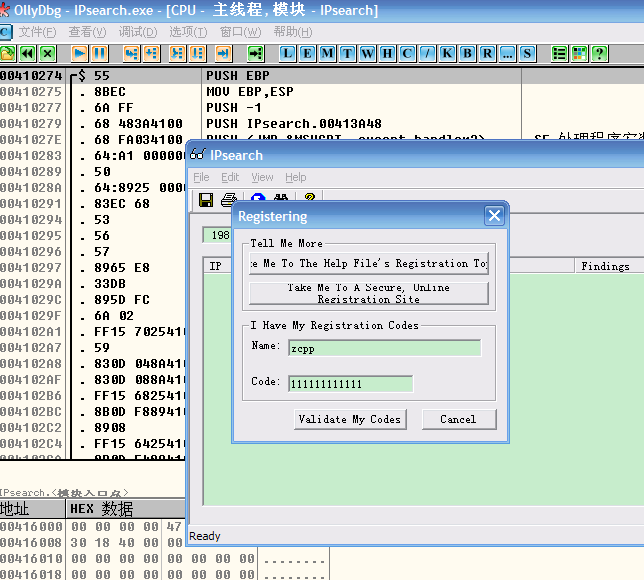Viewport: 644px width, 580px height.
Task: Click the Name input field
Action: pos(384,348)
